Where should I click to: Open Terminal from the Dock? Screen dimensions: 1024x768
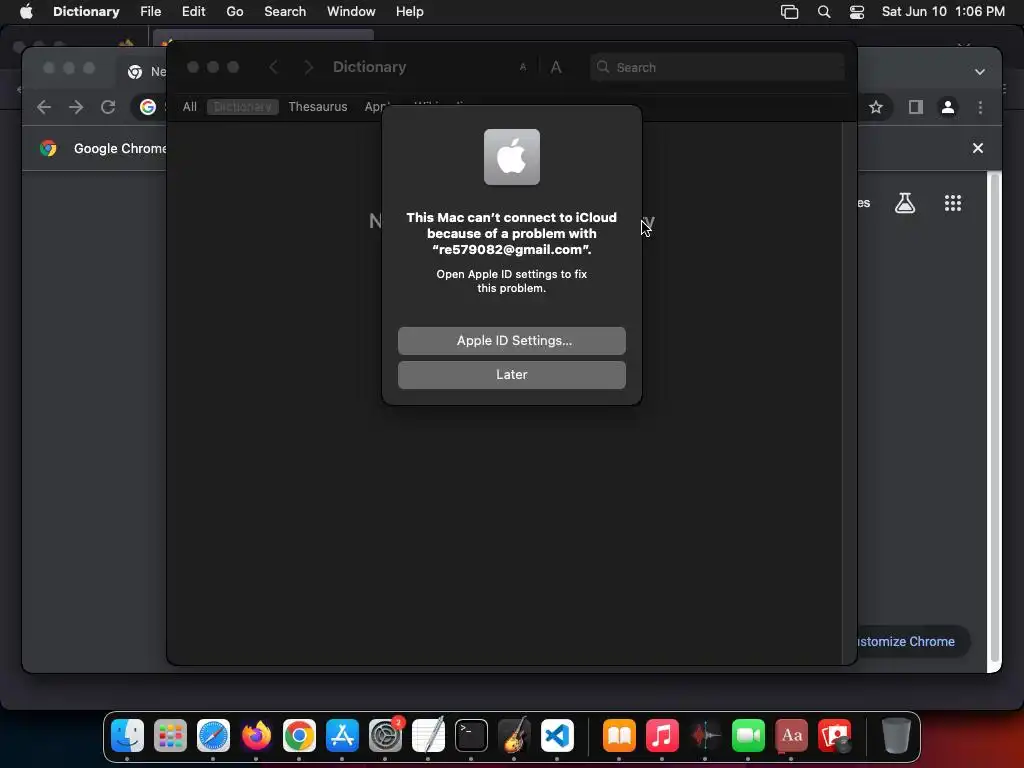coord(471,736)
